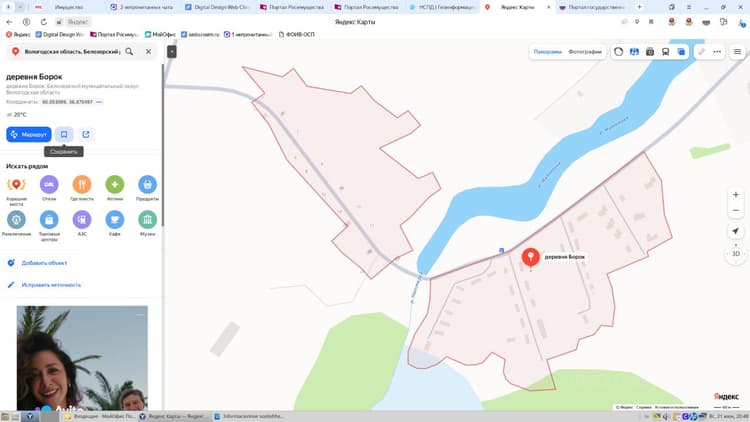Image resolution: width=750 pixels, height=422 pixels.
Task: Click the magnifier search icon in search box
Action: pos(129,51)
